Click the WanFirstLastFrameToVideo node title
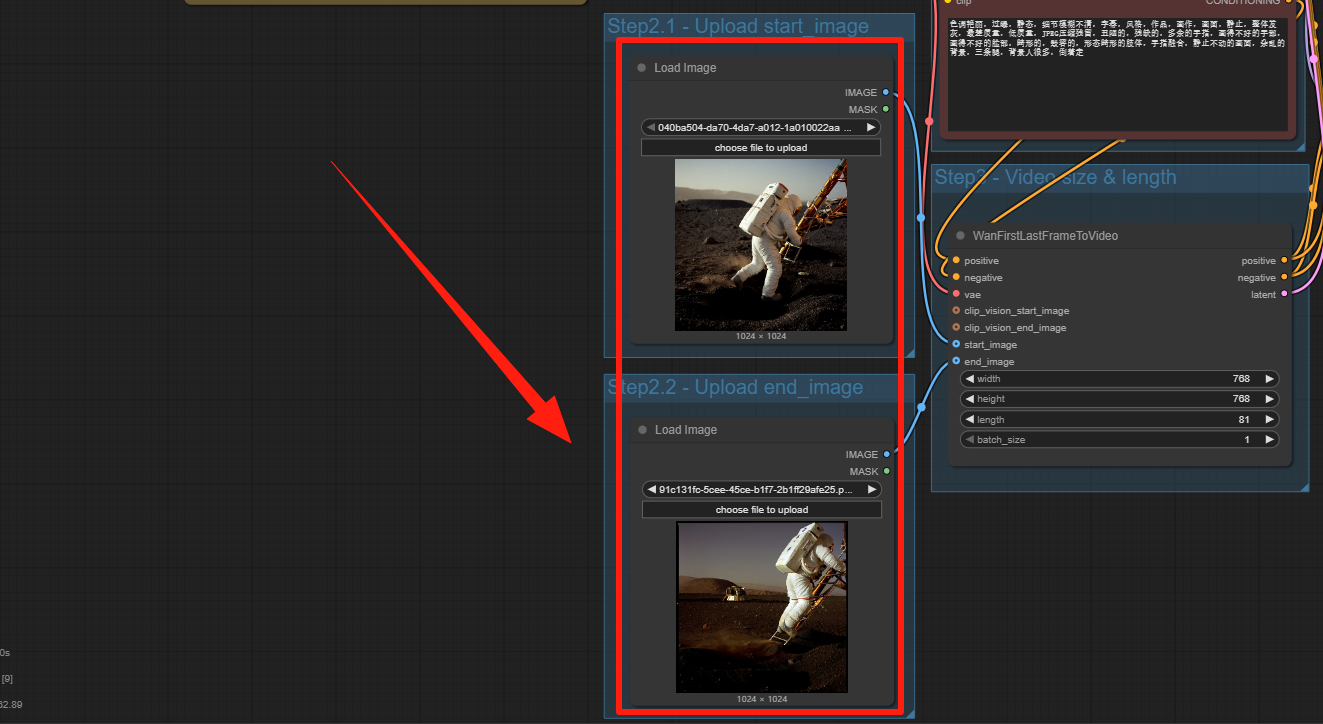 (1045, 236)
